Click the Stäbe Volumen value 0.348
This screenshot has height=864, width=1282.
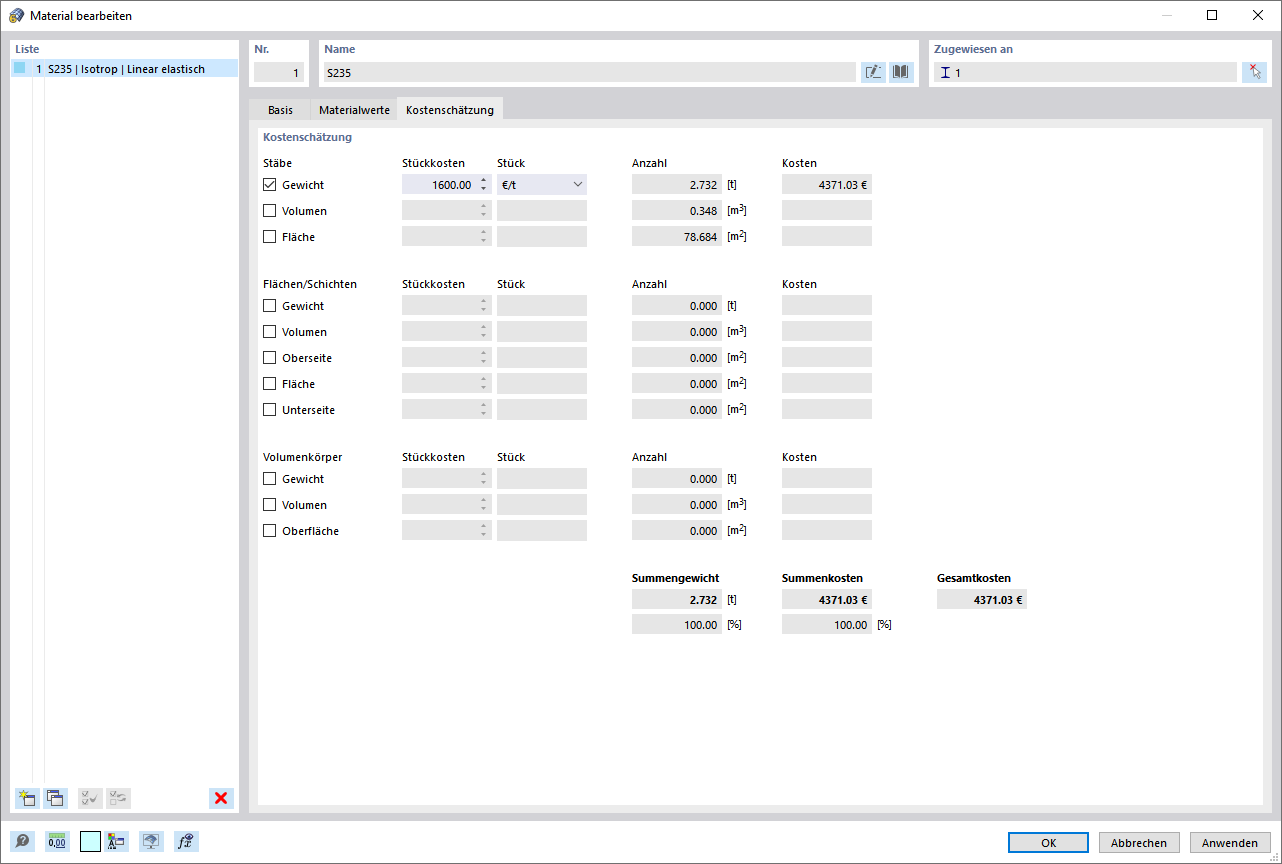677,211
